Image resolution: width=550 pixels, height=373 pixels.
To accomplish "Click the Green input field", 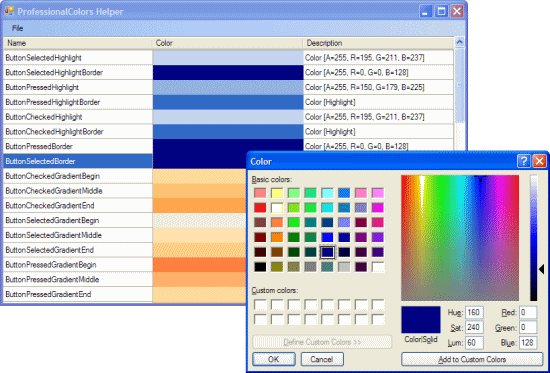I will pos(528,328).
